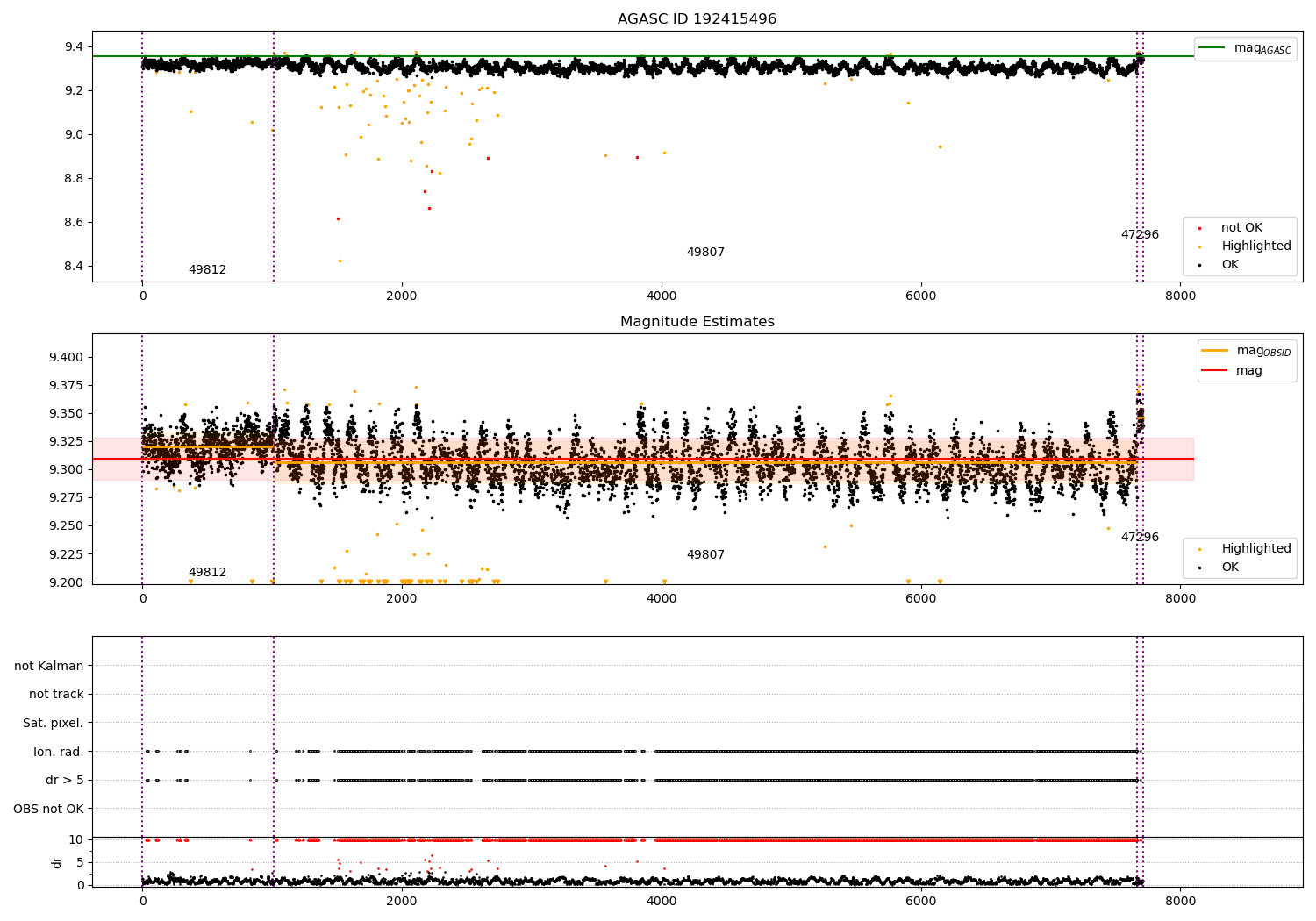This screenshot has height=921, width=1316.
Task: Click the '47296' label in top plot
Action: pyautogui.click(x=1140, y=235)
